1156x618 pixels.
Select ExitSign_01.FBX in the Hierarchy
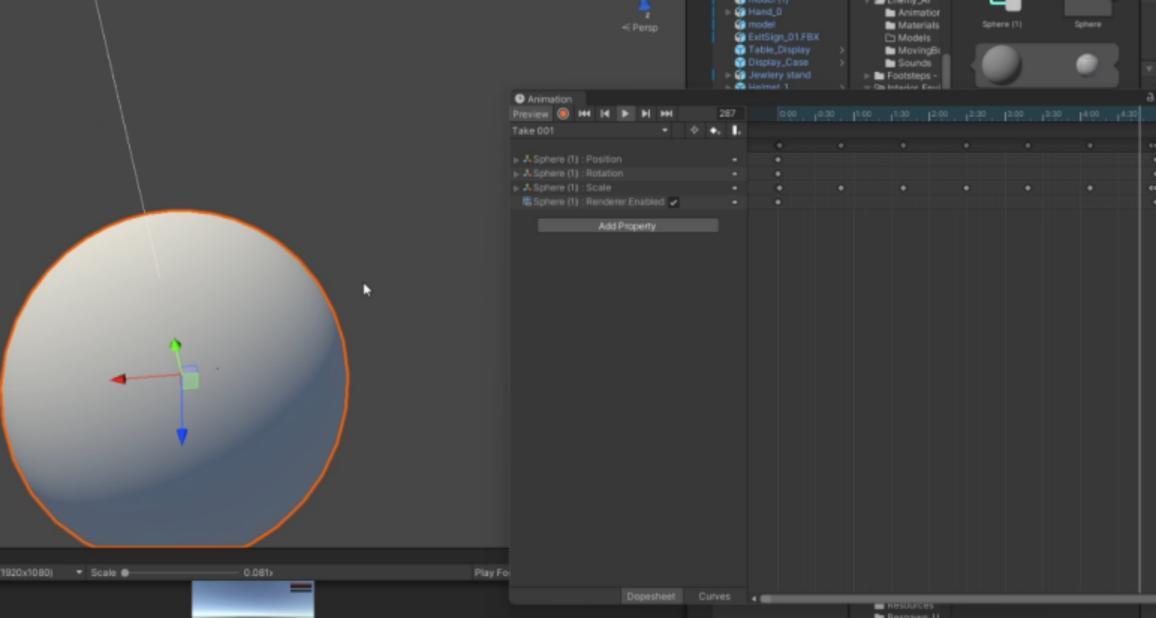[783, 37]
